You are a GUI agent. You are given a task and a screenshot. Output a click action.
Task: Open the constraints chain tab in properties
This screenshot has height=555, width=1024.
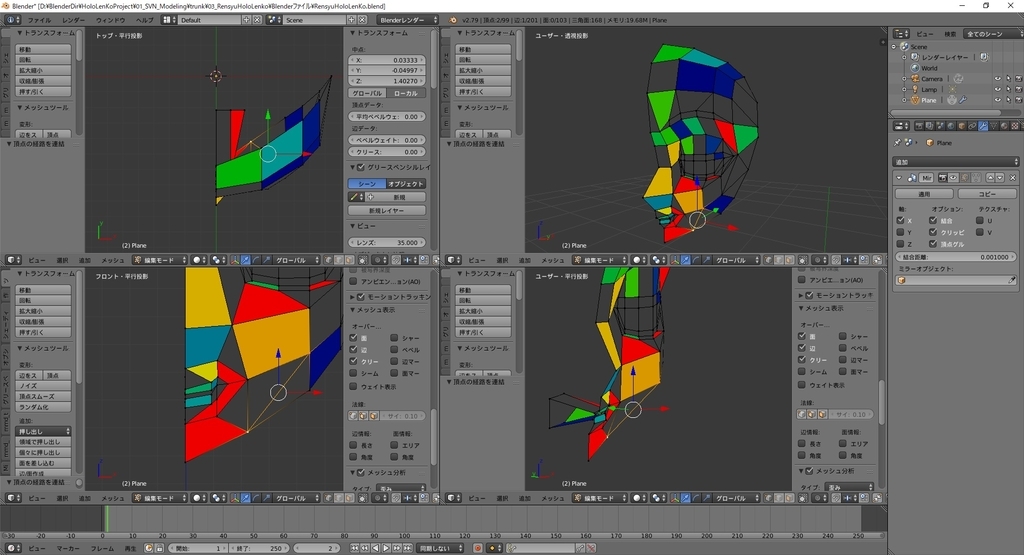point(972,126)
